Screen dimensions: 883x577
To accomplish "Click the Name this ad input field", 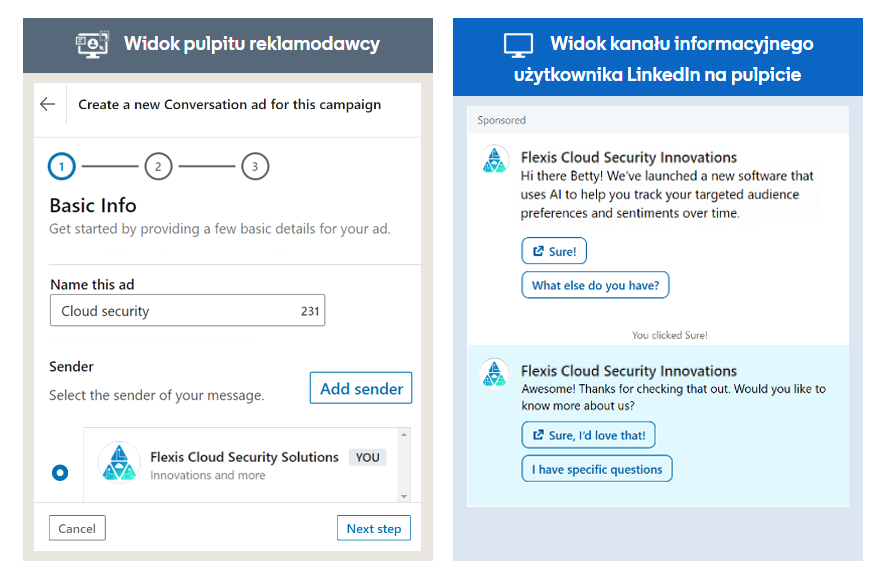I will (175, 311).
